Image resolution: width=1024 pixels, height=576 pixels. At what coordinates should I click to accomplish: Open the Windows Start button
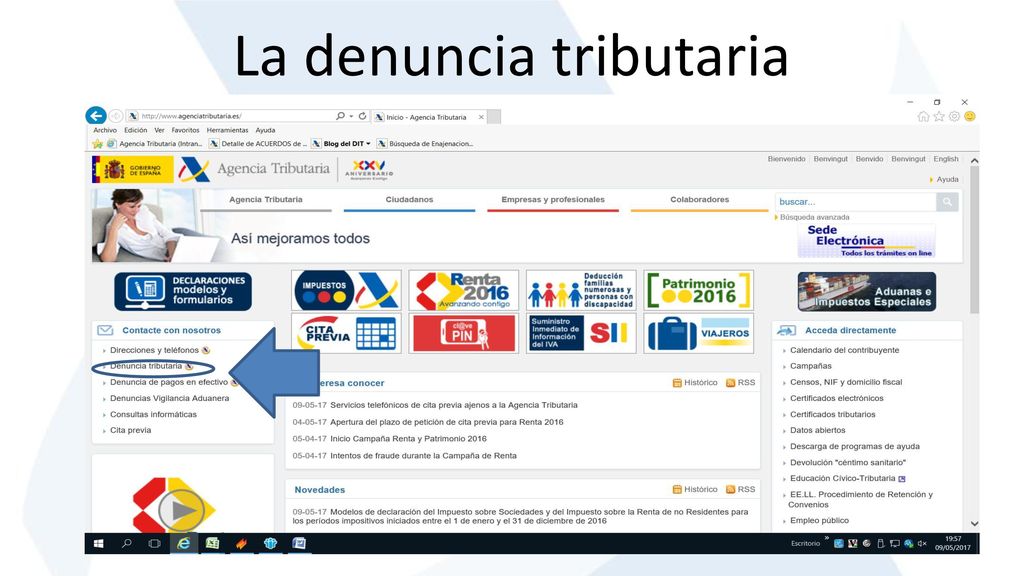[x=99, y=543]
